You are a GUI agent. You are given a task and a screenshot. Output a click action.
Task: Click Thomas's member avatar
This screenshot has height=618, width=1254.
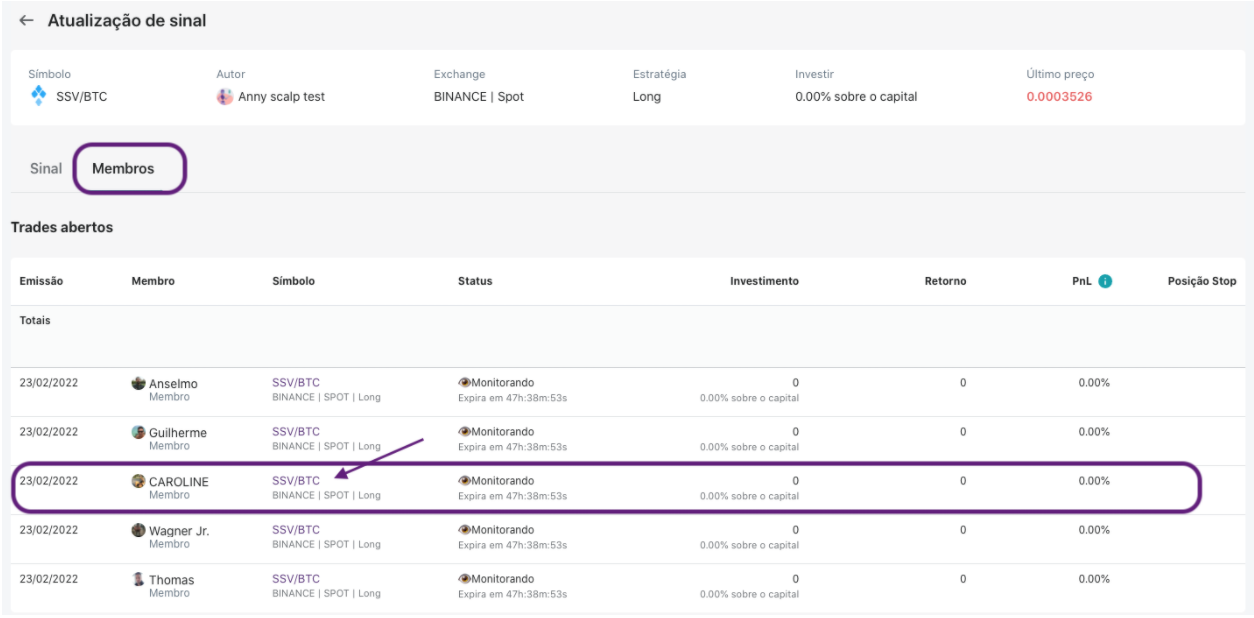[x=138, y=579]
